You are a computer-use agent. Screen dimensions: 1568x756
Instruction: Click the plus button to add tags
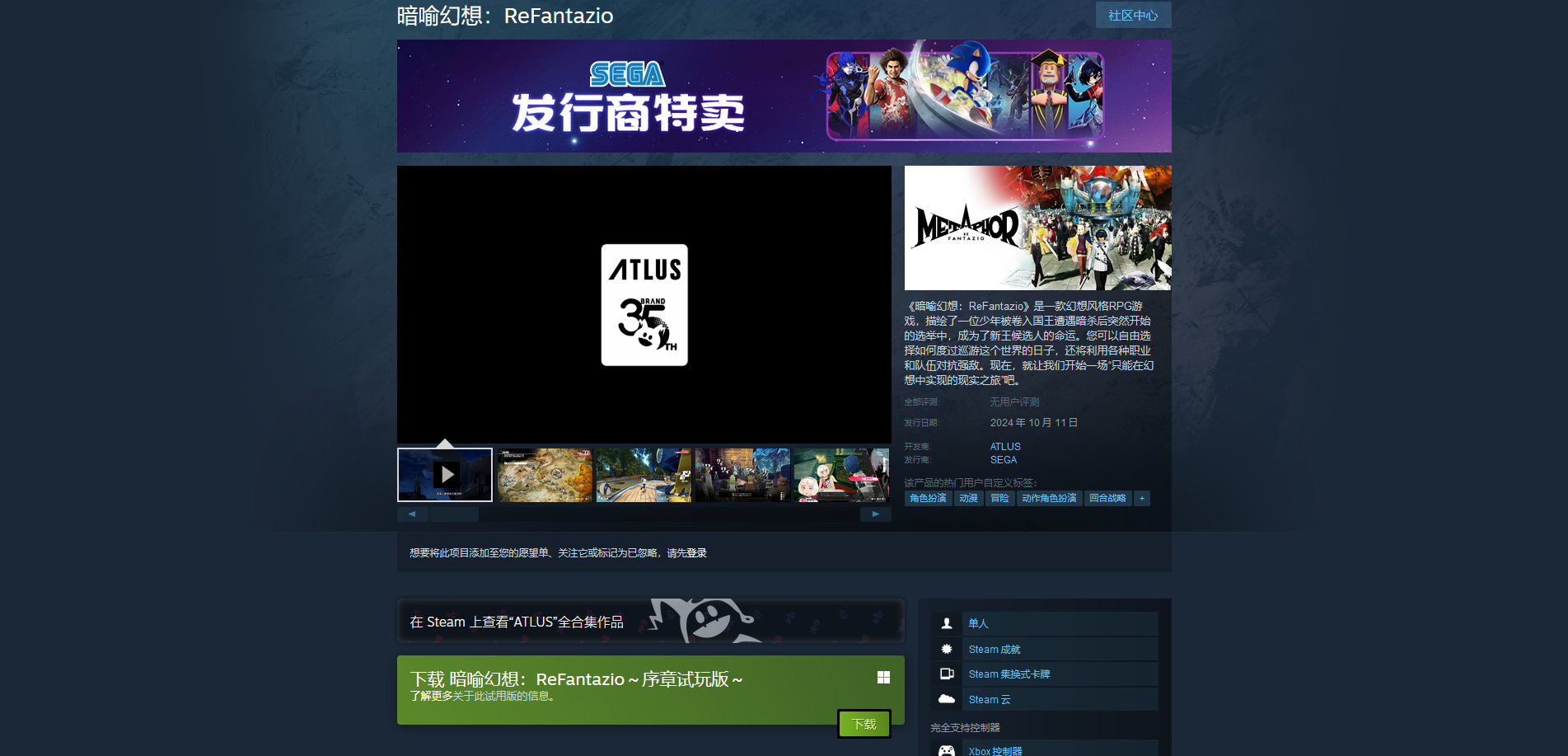[1142, 498]
